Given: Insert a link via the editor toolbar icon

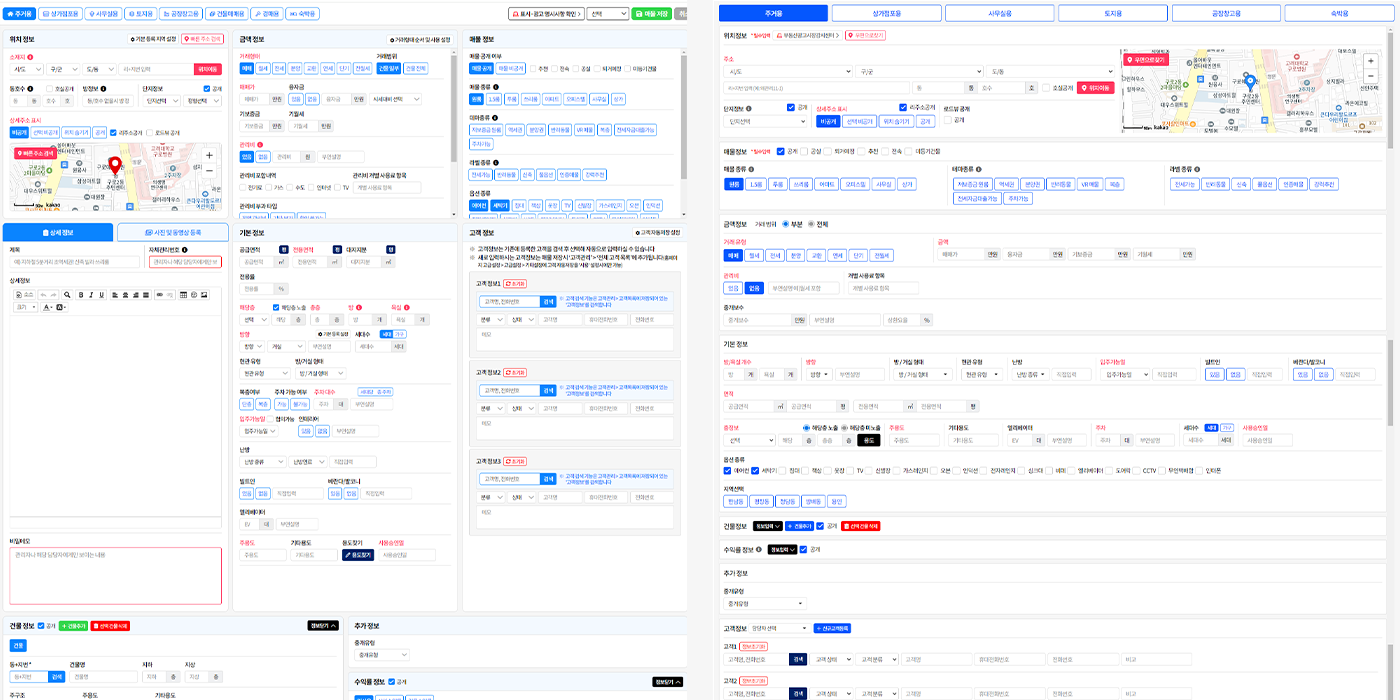Looking at the screenshot, I should coord(159,295).
